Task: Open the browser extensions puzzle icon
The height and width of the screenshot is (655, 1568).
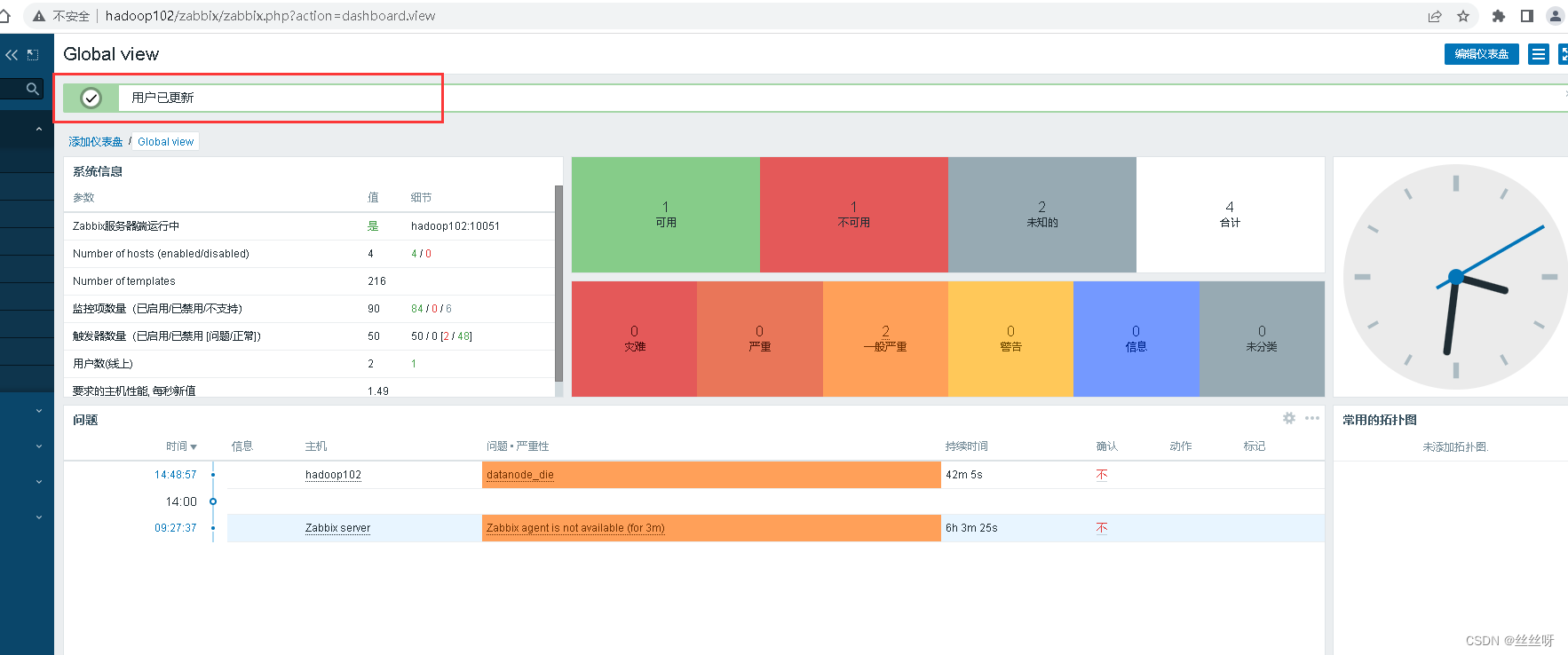Action: click(1499, 16)
